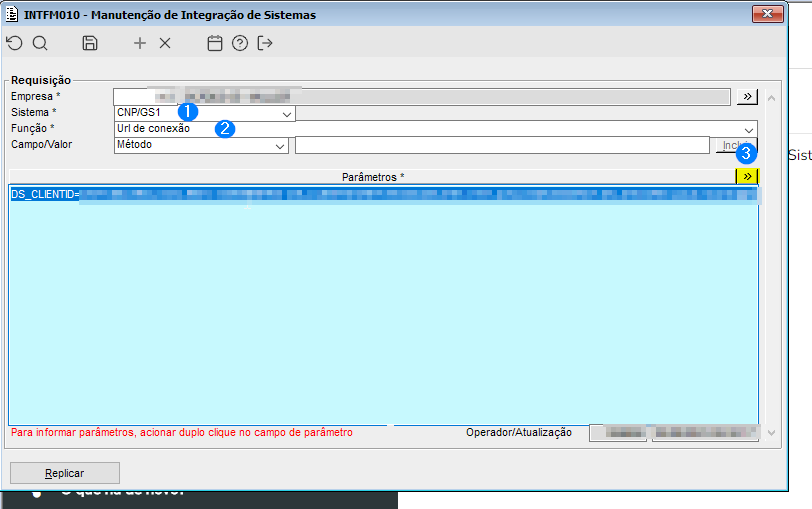Open Empresa lookup double-arrow button

[x=747, y=96]
